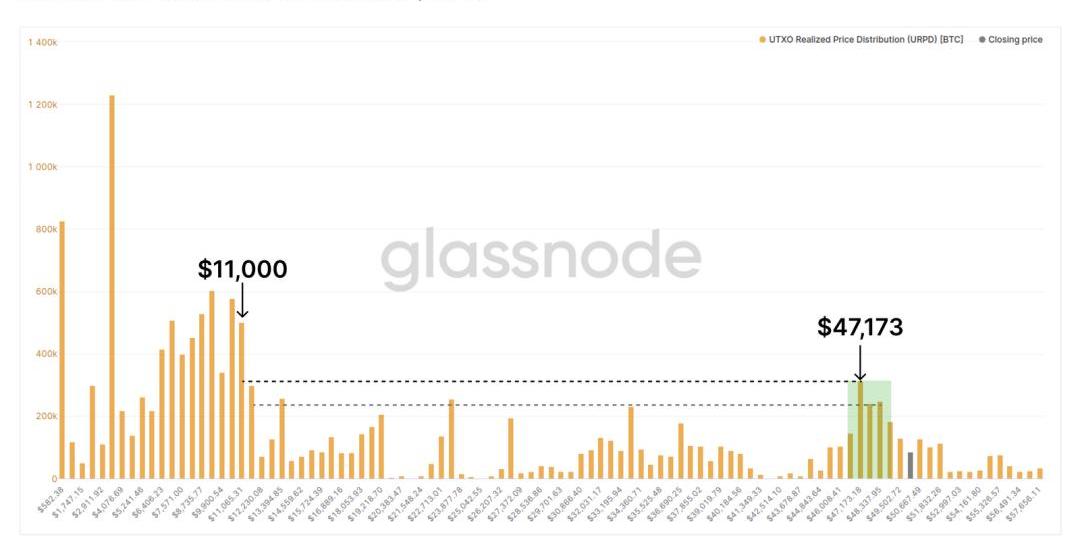Click the gray Closing price legend dot
The height and width of the screenshot is (547, 1080).
[982, 40]
